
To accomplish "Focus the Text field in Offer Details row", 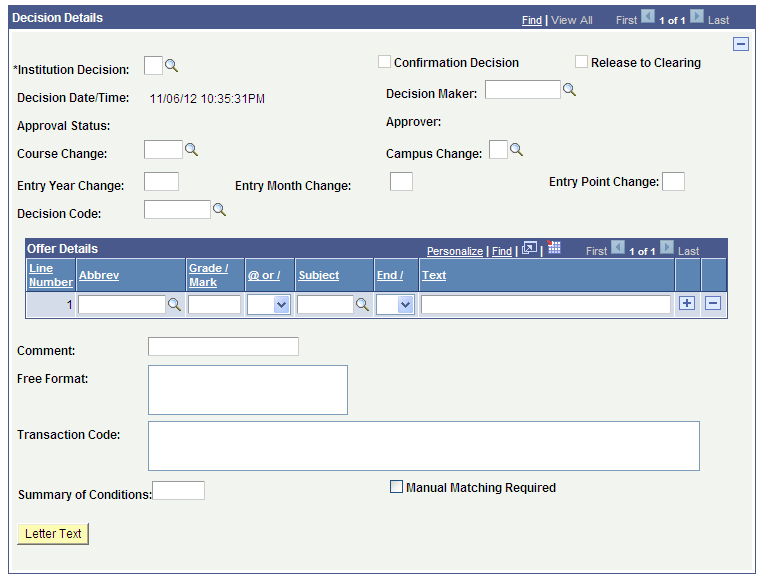I will pyautogui.click(x=546, y=305).
